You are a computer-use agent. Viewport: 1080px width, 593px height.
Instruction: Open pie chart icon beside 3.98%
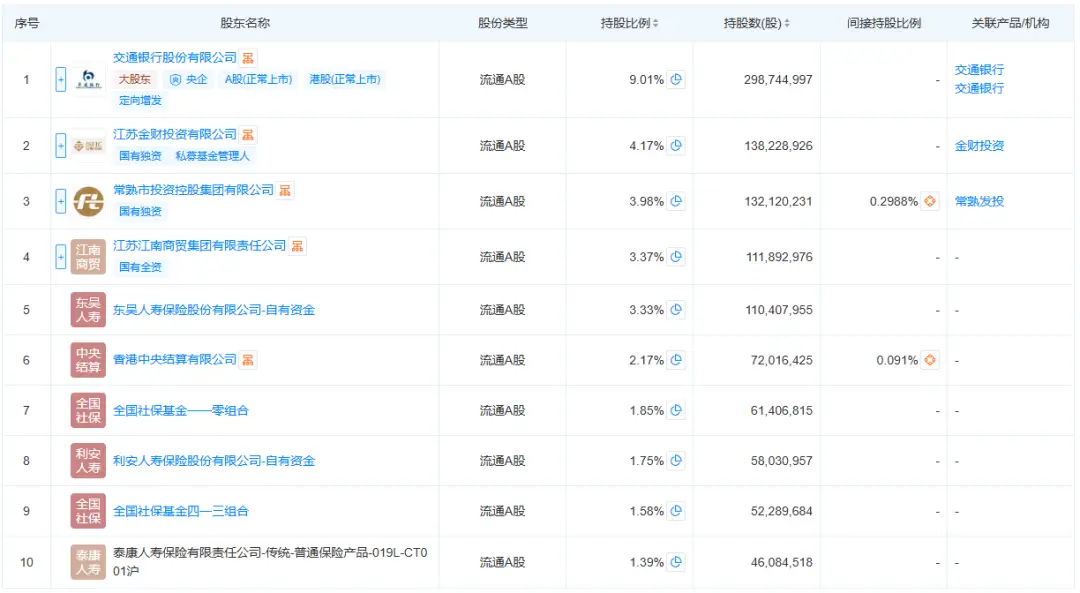click(676, 201)
